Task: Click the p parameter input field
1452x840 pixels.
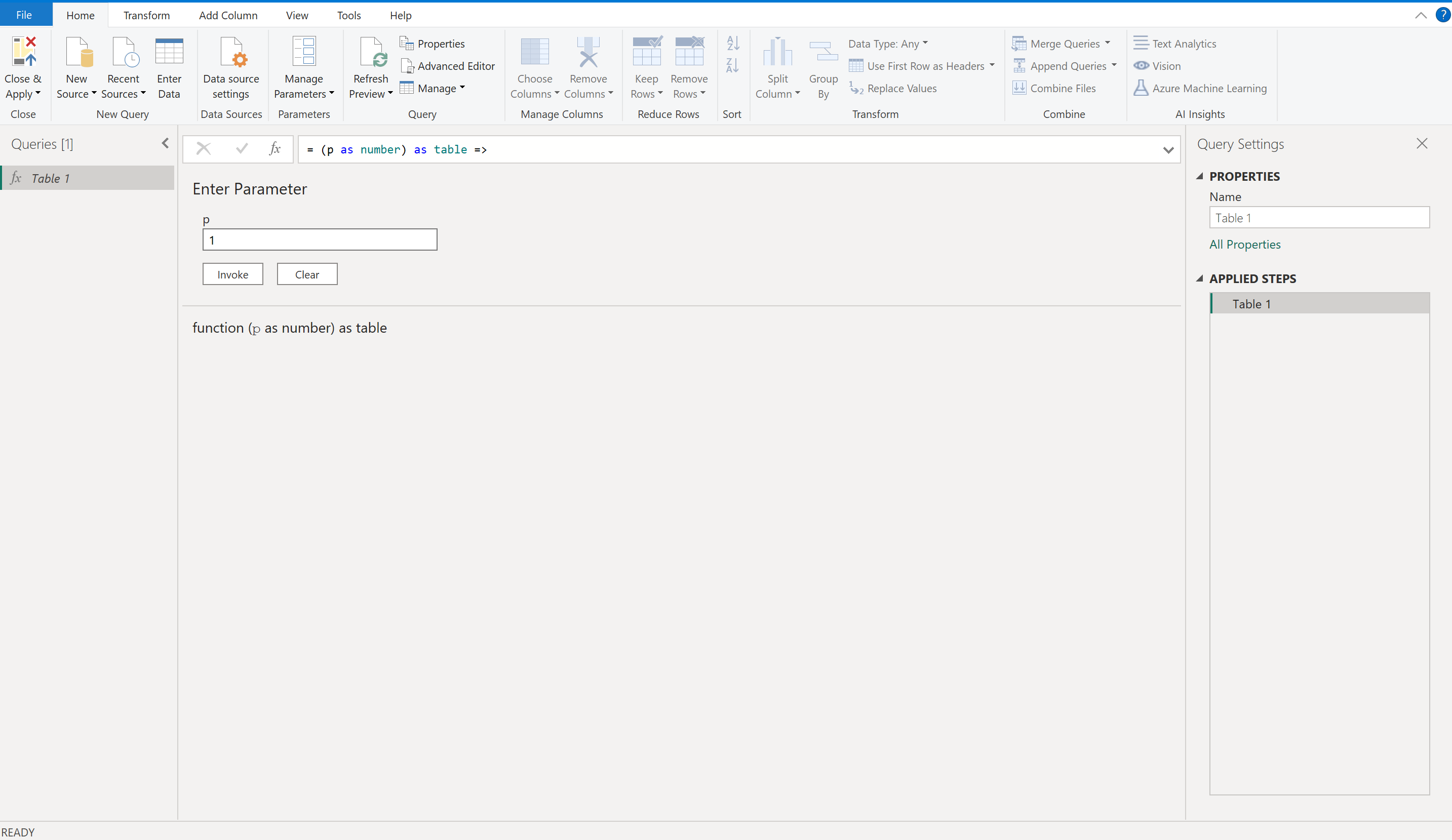Action: pyautogui.click(x=320, y=239)
